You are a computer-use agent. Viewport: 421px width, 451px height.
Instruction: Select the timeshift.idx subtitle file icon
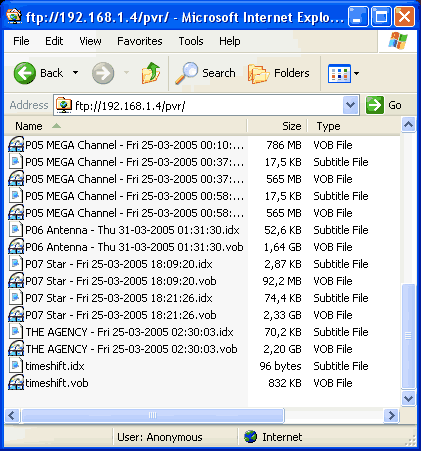16,366
